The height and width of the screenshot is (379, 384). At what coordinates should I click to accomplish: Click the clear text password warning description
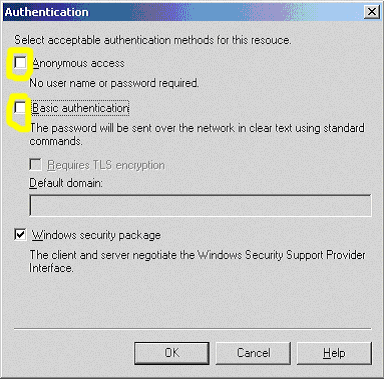click(x=197, y=134)
